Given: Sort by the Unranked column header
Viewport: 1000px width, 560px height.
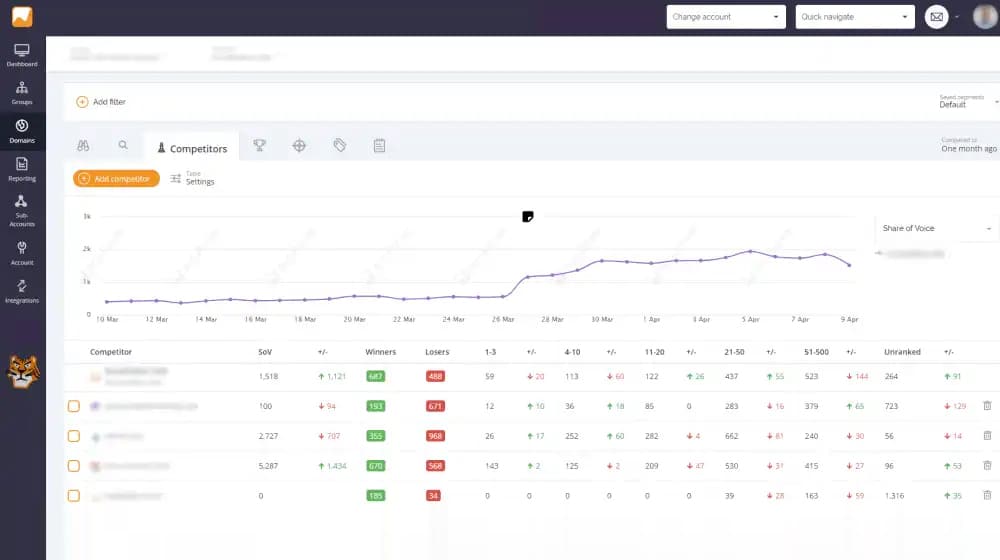Looking at the screenshot, I should pyautogui.click(x=902, y=352).
